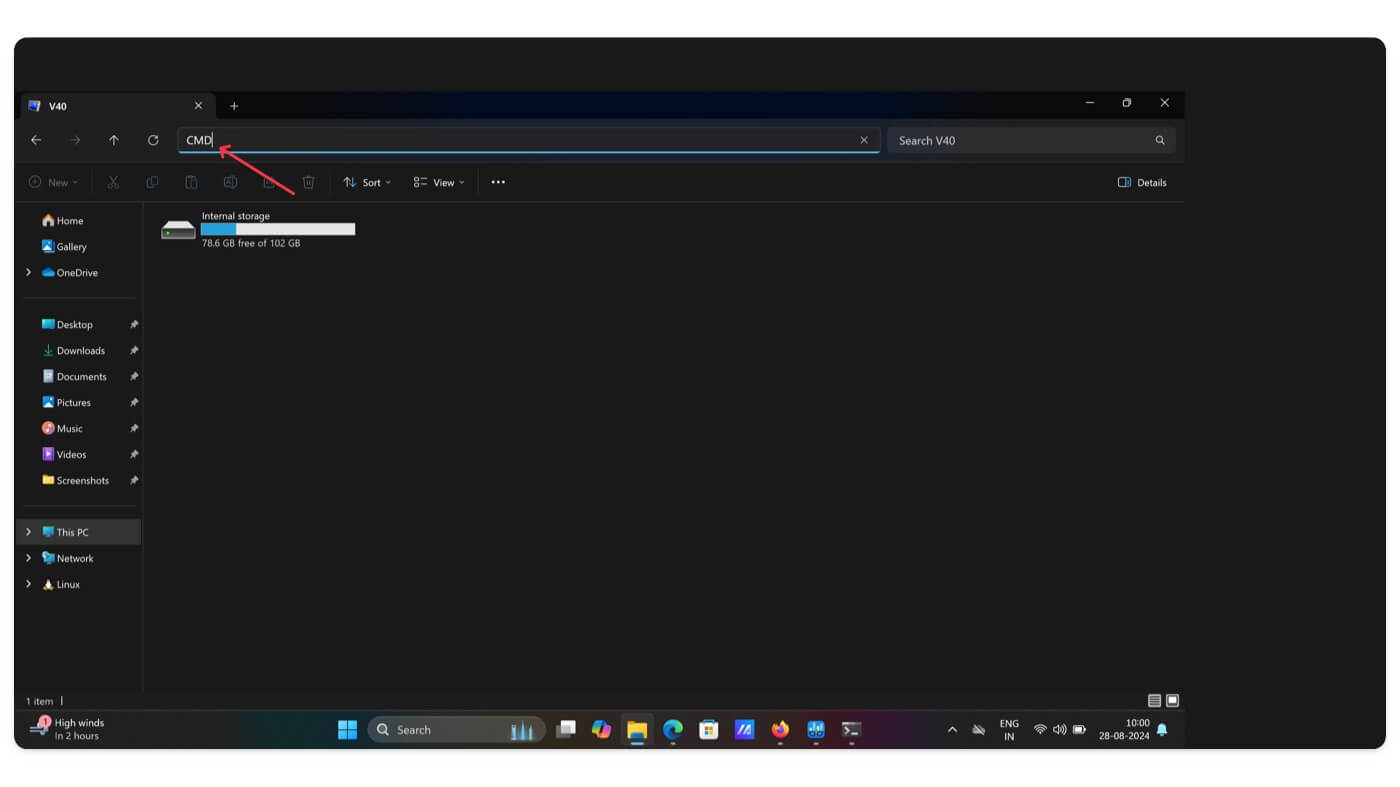Open OneDrive in the sidebar
This screenshot has width=1400, height=787.
tap(70, 273)
